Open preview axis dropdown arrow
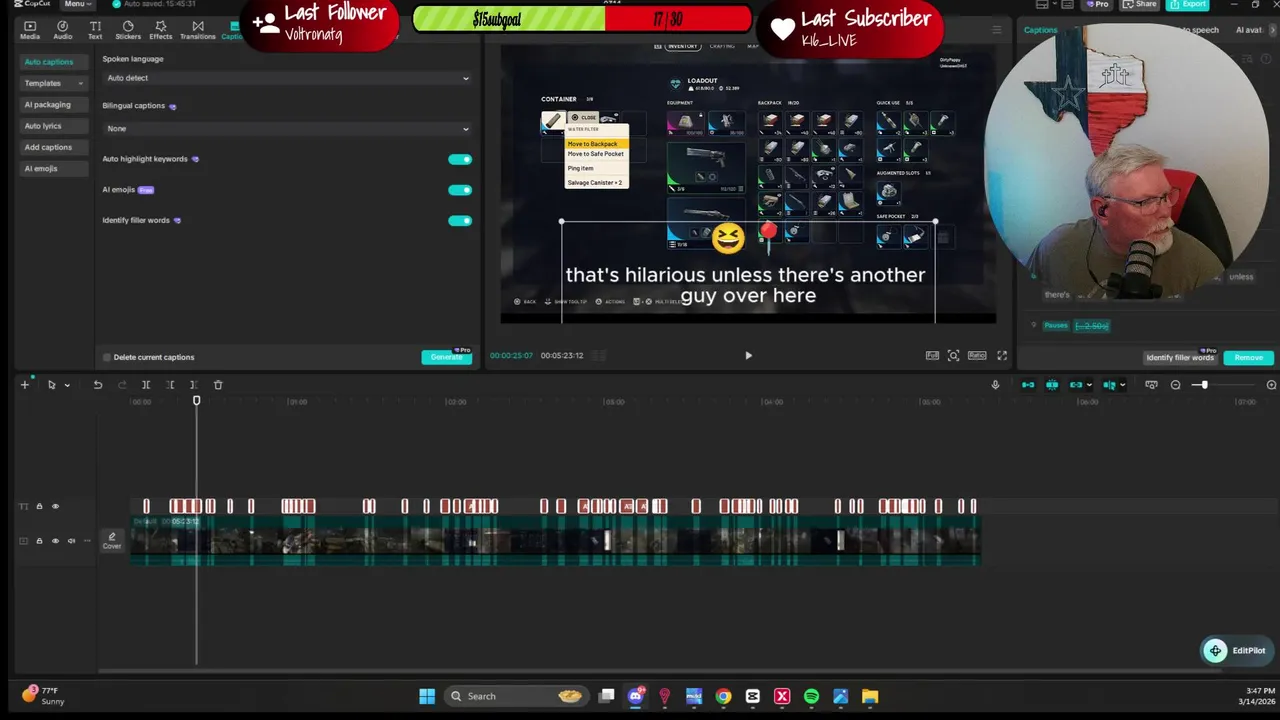The height and width of the screenshot is (720, 1280). (x=1122, y=385)
